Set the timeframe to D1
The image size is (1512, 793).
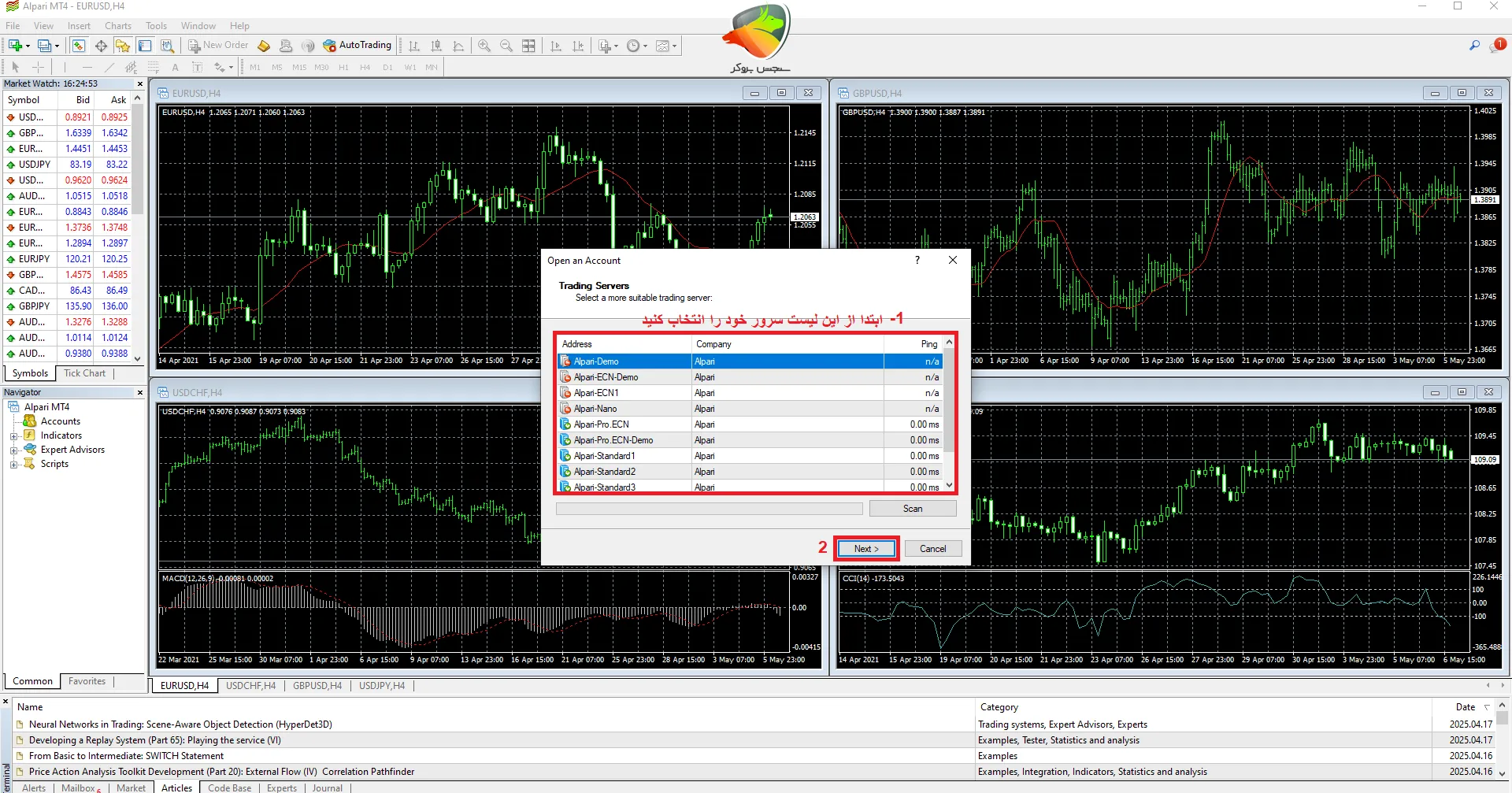[387, 68]
